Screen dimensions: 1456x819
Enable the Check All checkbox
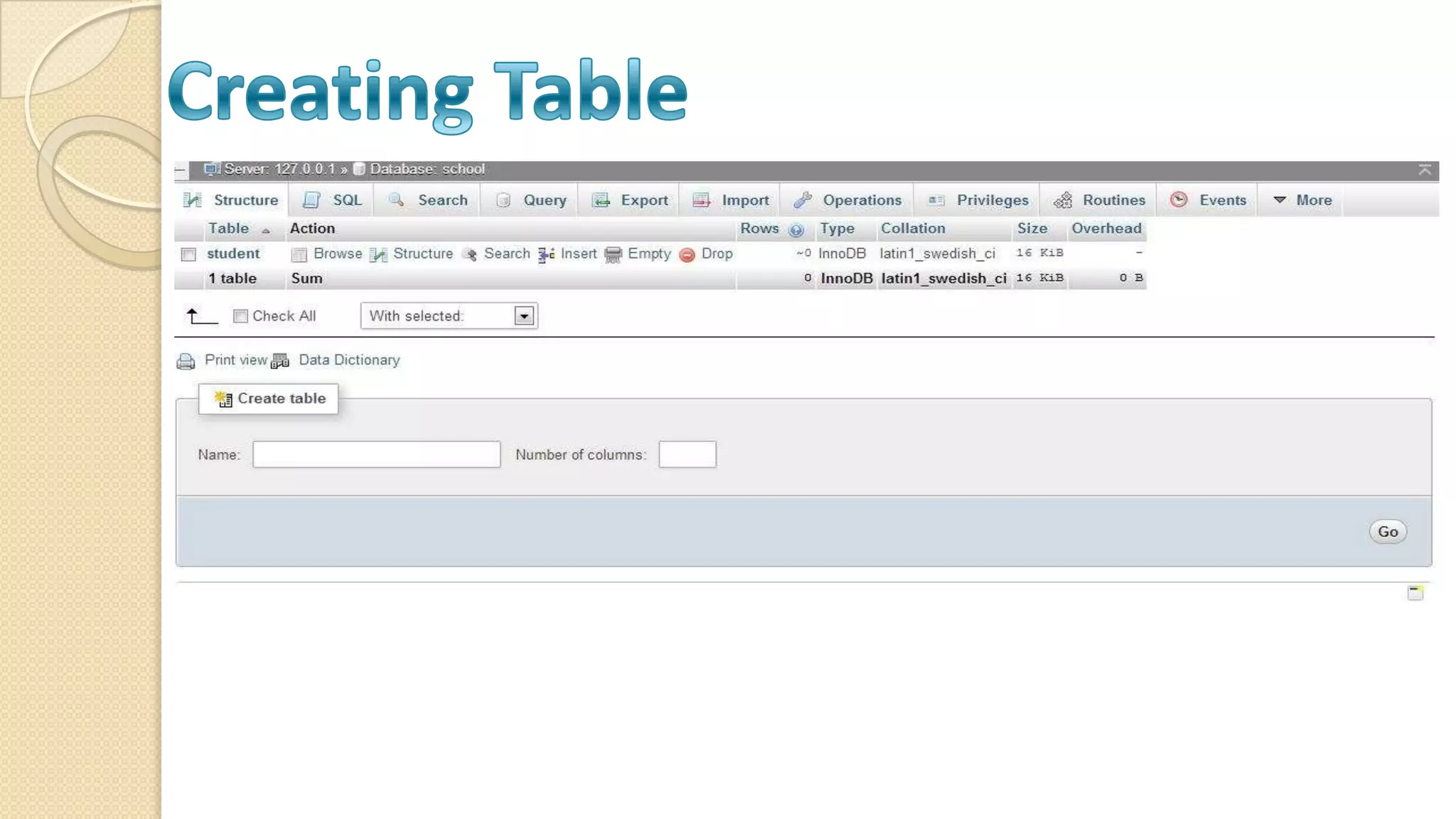[240, 316]
